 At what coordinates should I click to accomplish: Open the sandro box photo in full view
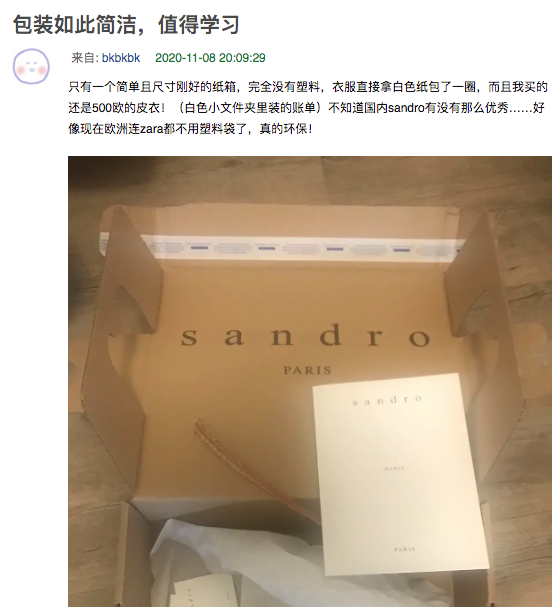point(310,381)
